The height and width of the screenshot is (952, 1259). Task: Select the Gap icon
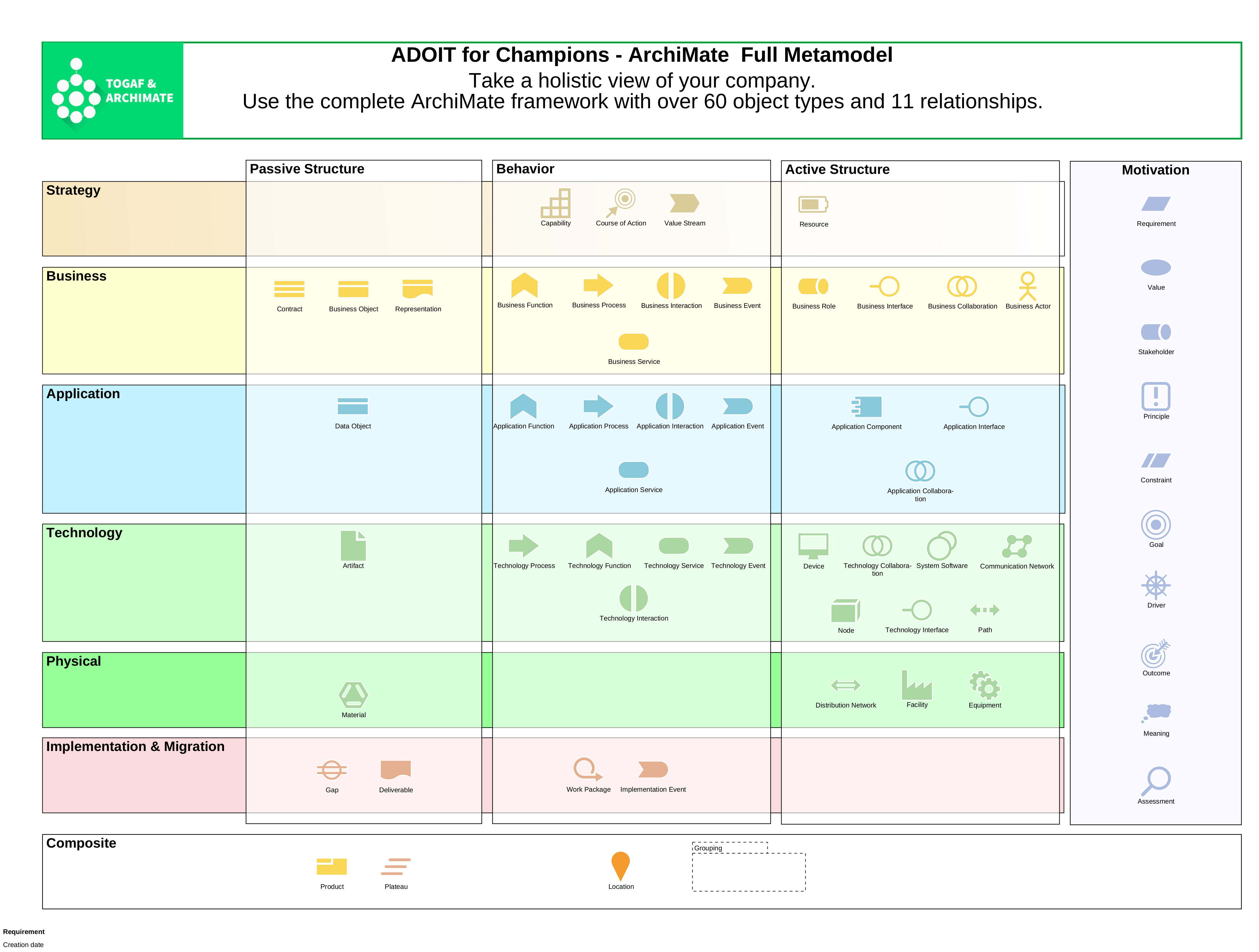point(332,770)
